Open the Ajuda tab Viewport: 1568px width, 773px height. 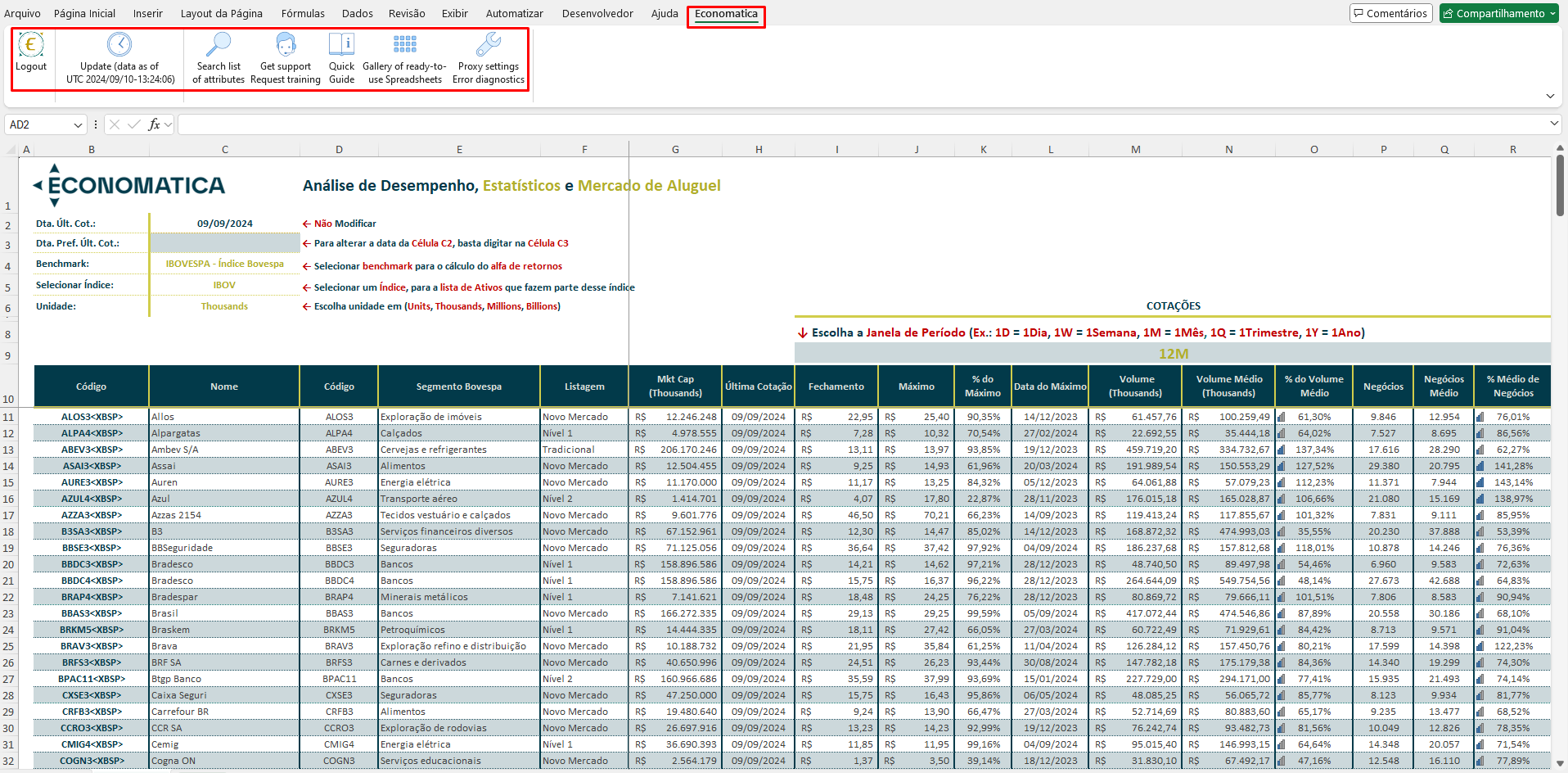pos(665,13)
